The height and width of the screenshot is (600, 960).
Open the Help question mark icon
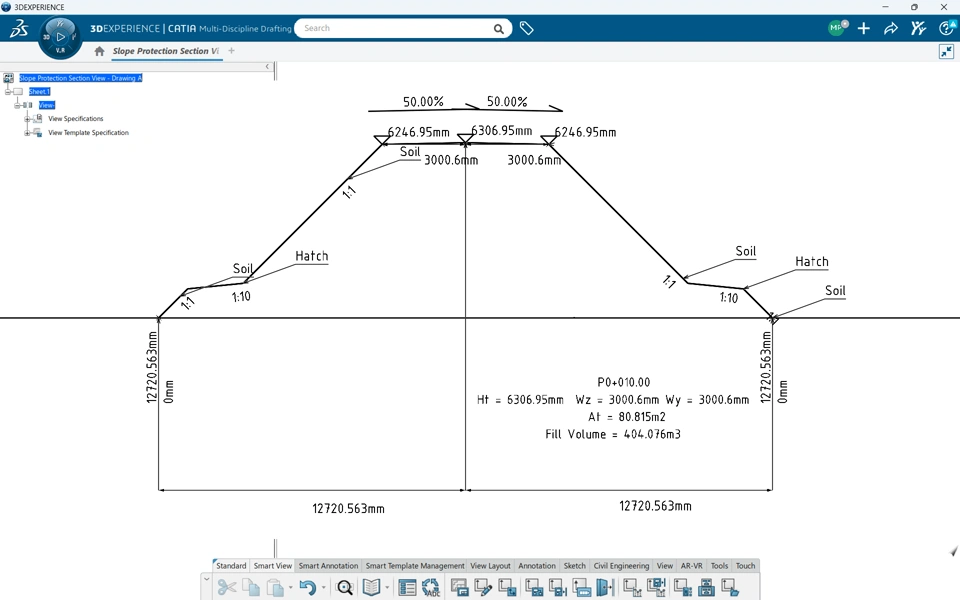coord(947,28)
